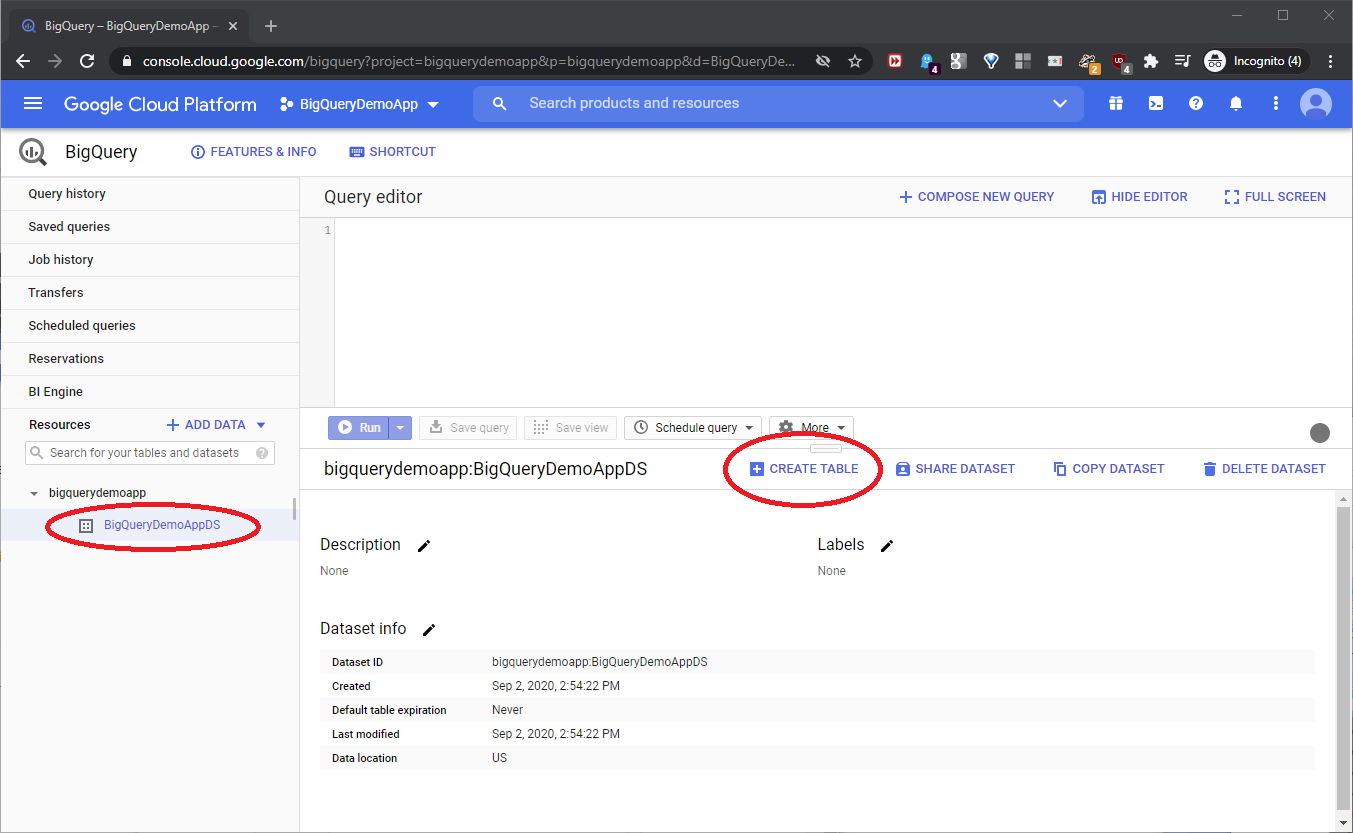
Task: Click inside the query editor text area
Action: pyautogui.click(x=842, y=312)
